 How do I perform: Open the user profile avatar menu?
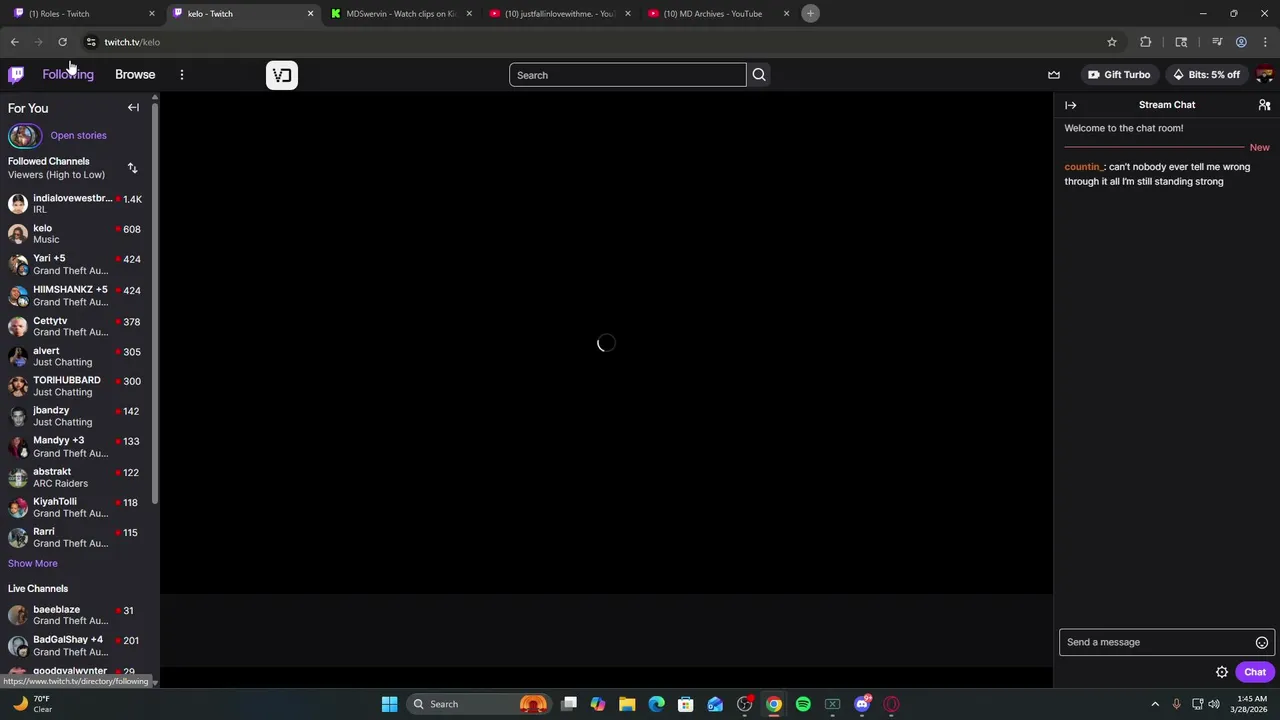click(1264, 75)
